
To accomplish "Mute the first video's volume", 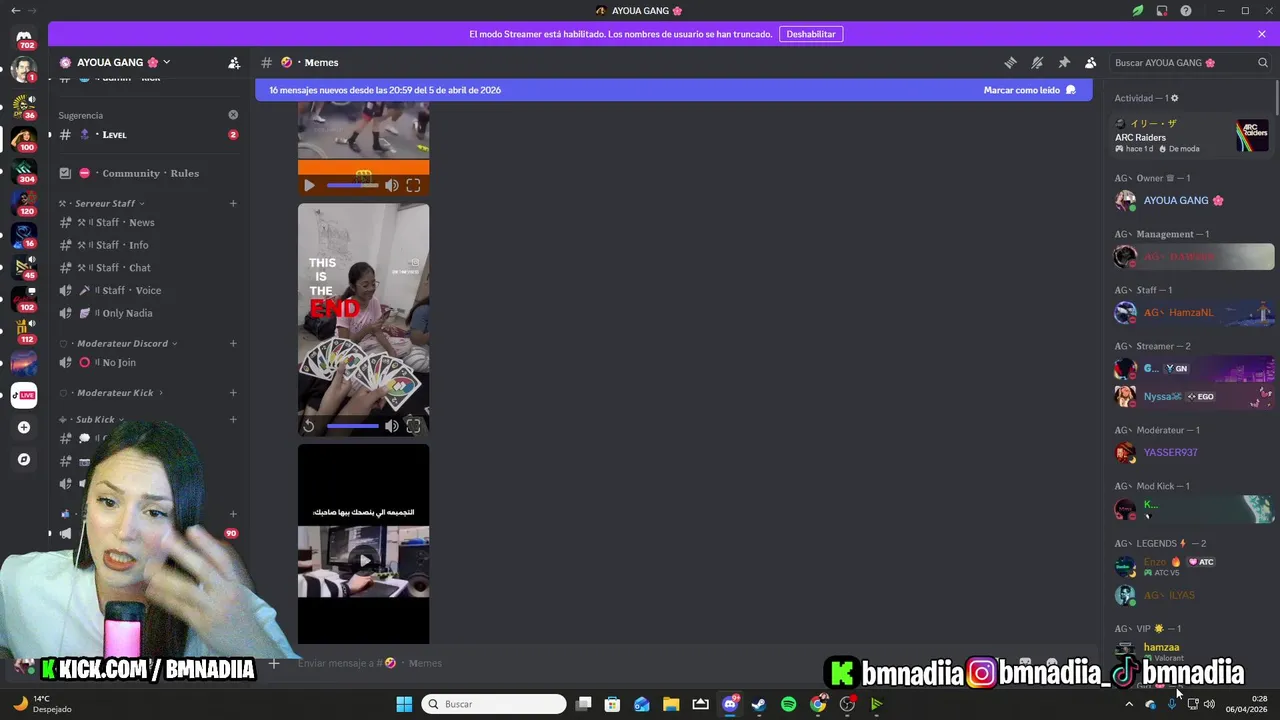I will click(x=392, y=185).
